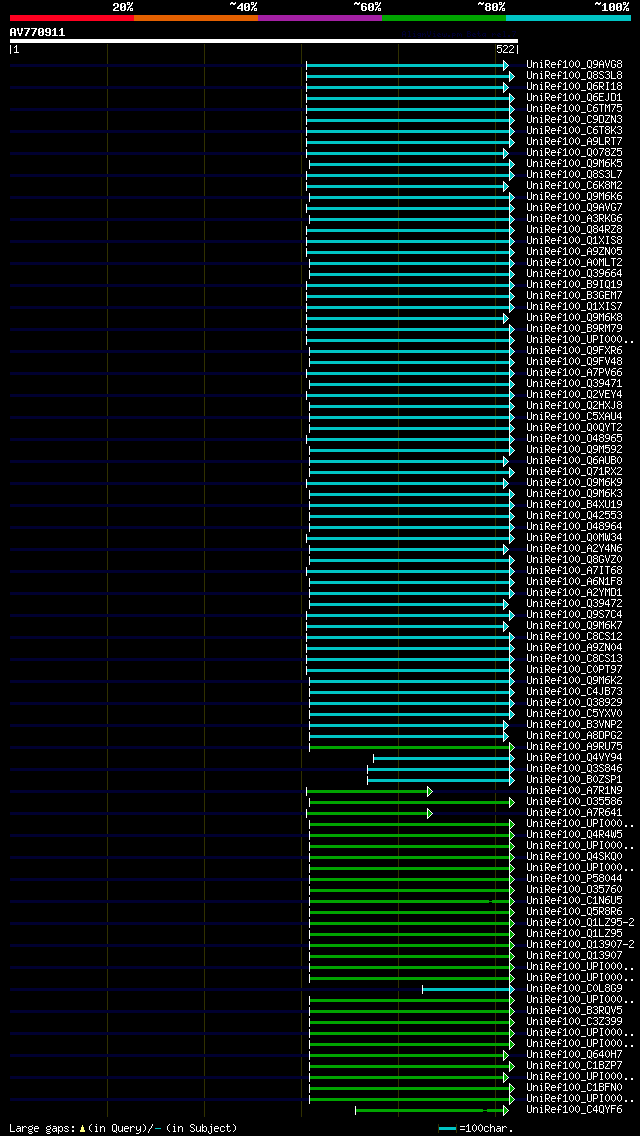Screen dimensions: 640x1136
Task: Open the UniRef100_P58044 entry
Action: click(574, 878)
